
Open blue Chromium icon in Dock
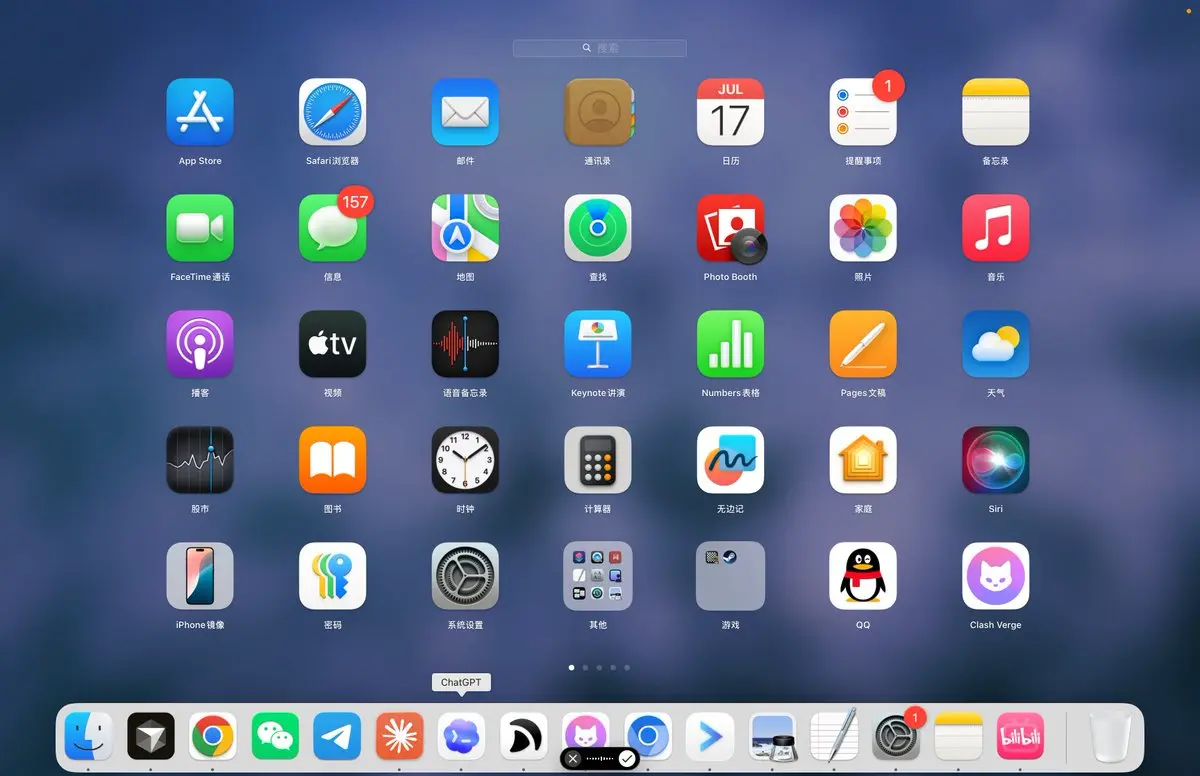click(x=648, y=737)
